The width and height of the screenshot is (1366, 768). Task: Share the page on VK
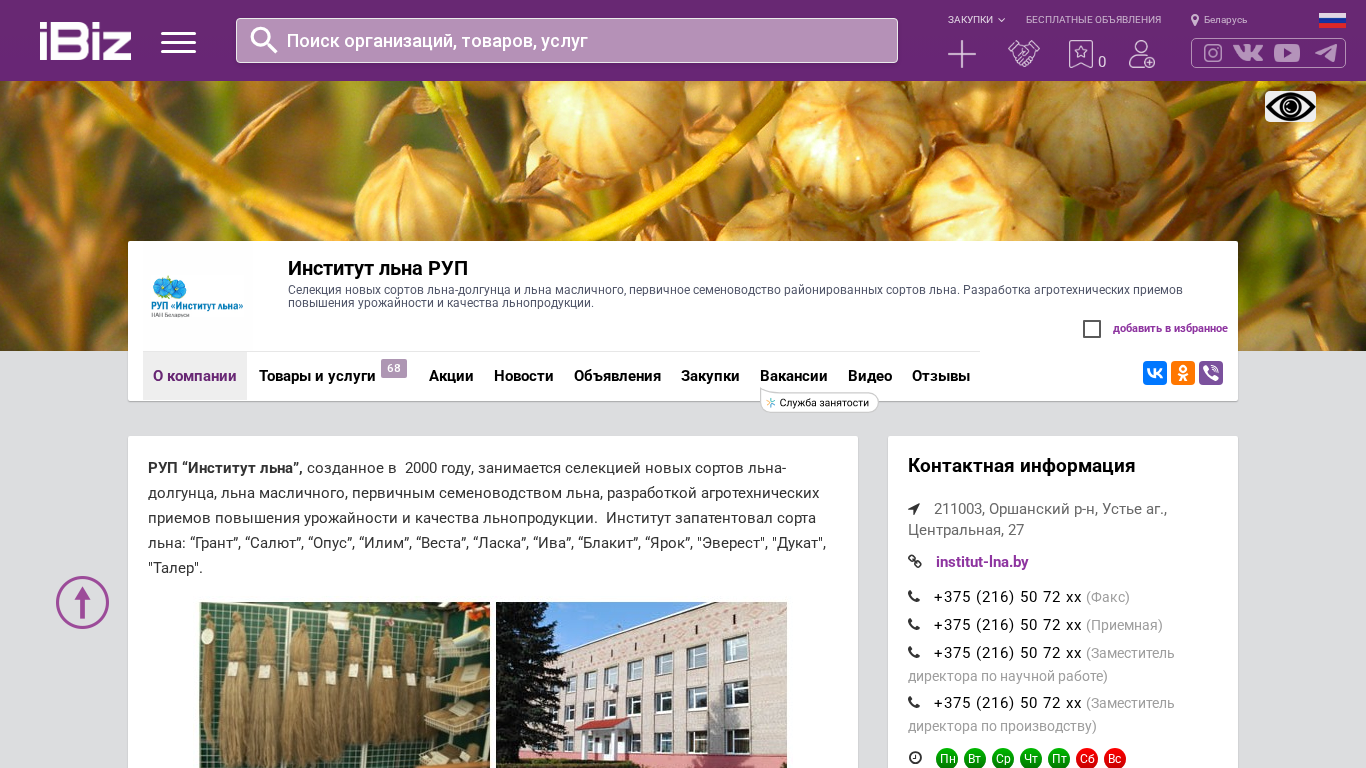tap(1155, 373)
